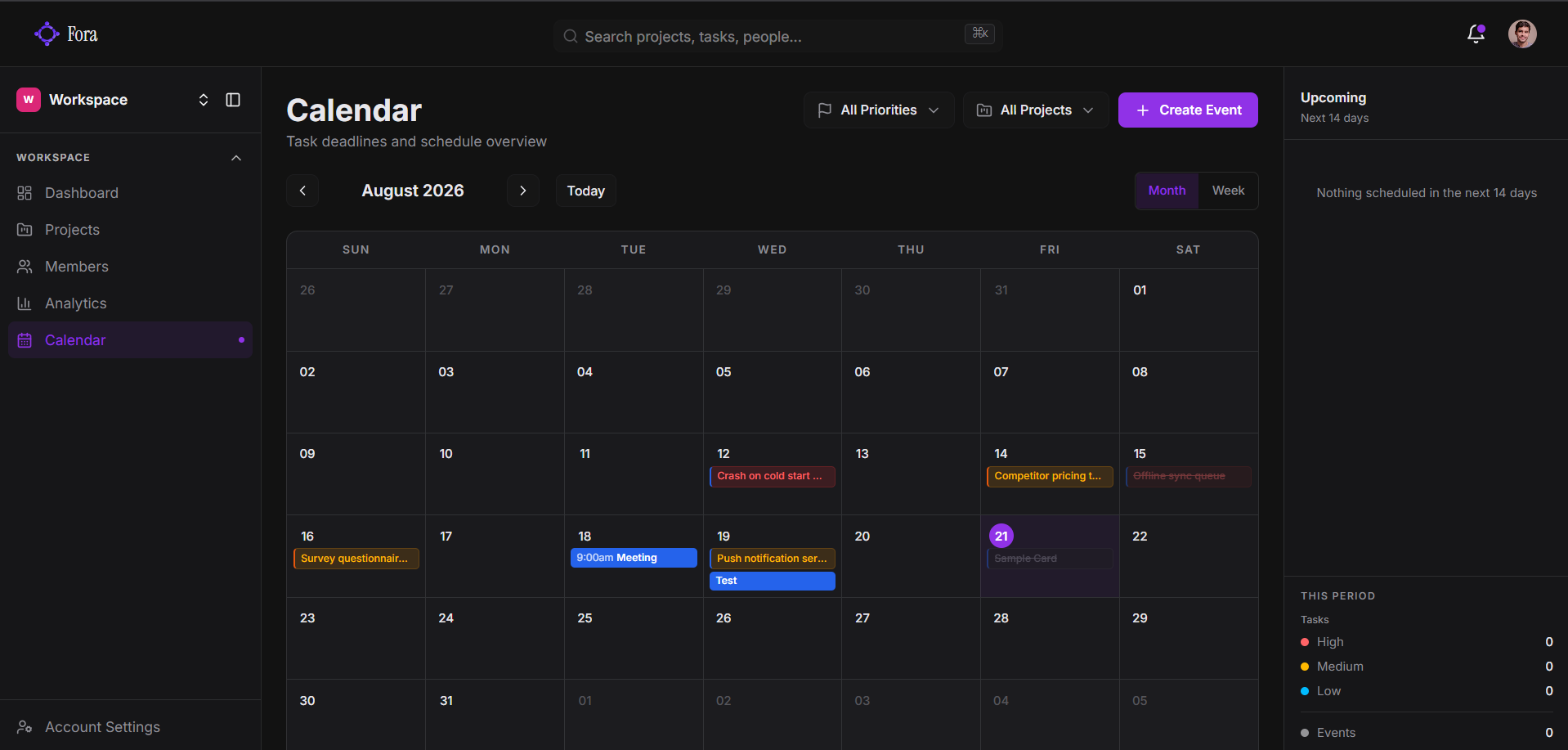The height and width of the screenshot is (750, 1568).
Task: Click the red High priority dot
Action: (1305, 642)
